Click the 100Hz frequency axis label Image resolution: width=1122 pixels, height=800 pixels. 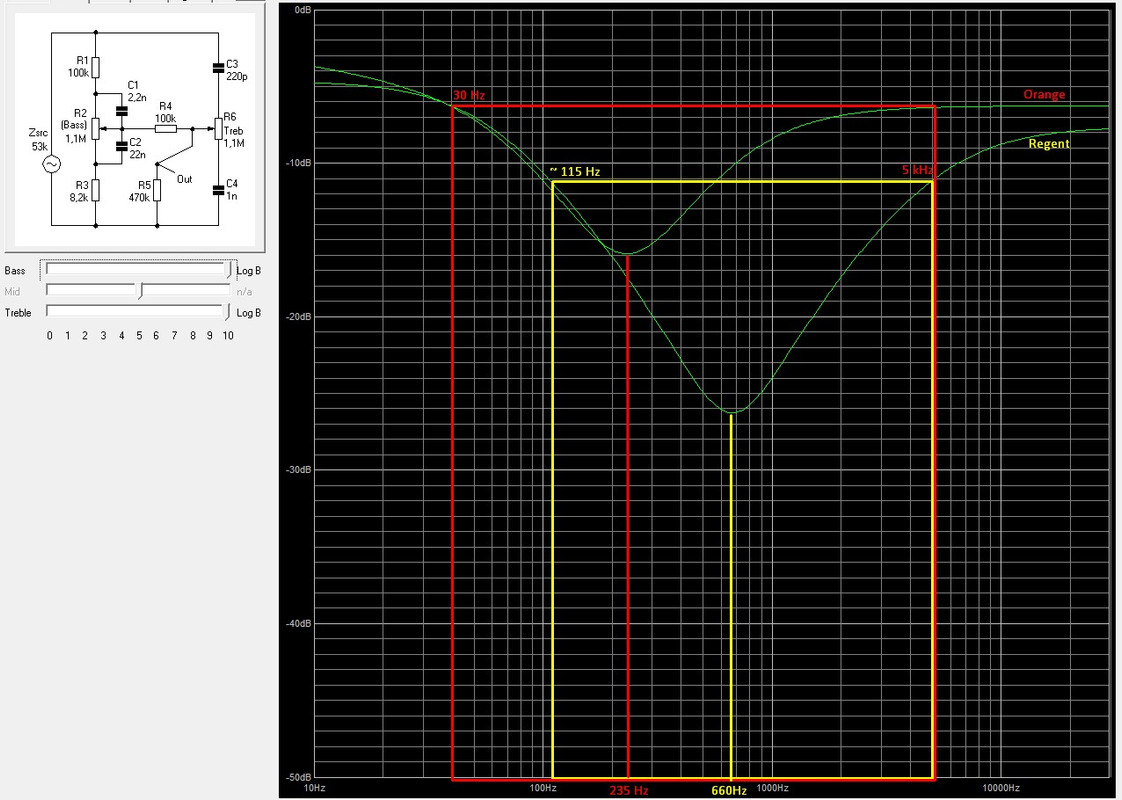click(x=543, y=788)
